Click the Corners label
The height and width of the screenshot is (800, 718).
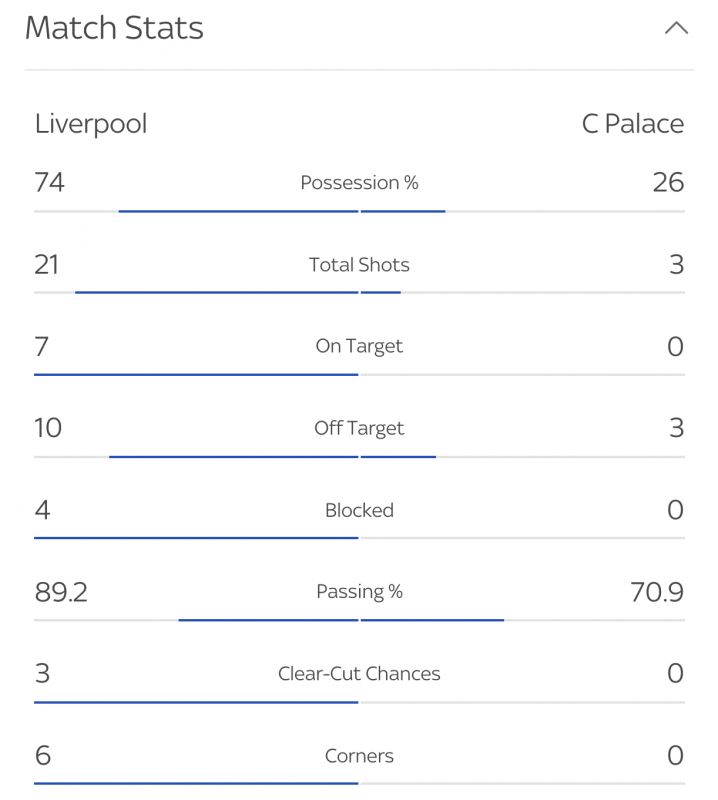(359, 756)
